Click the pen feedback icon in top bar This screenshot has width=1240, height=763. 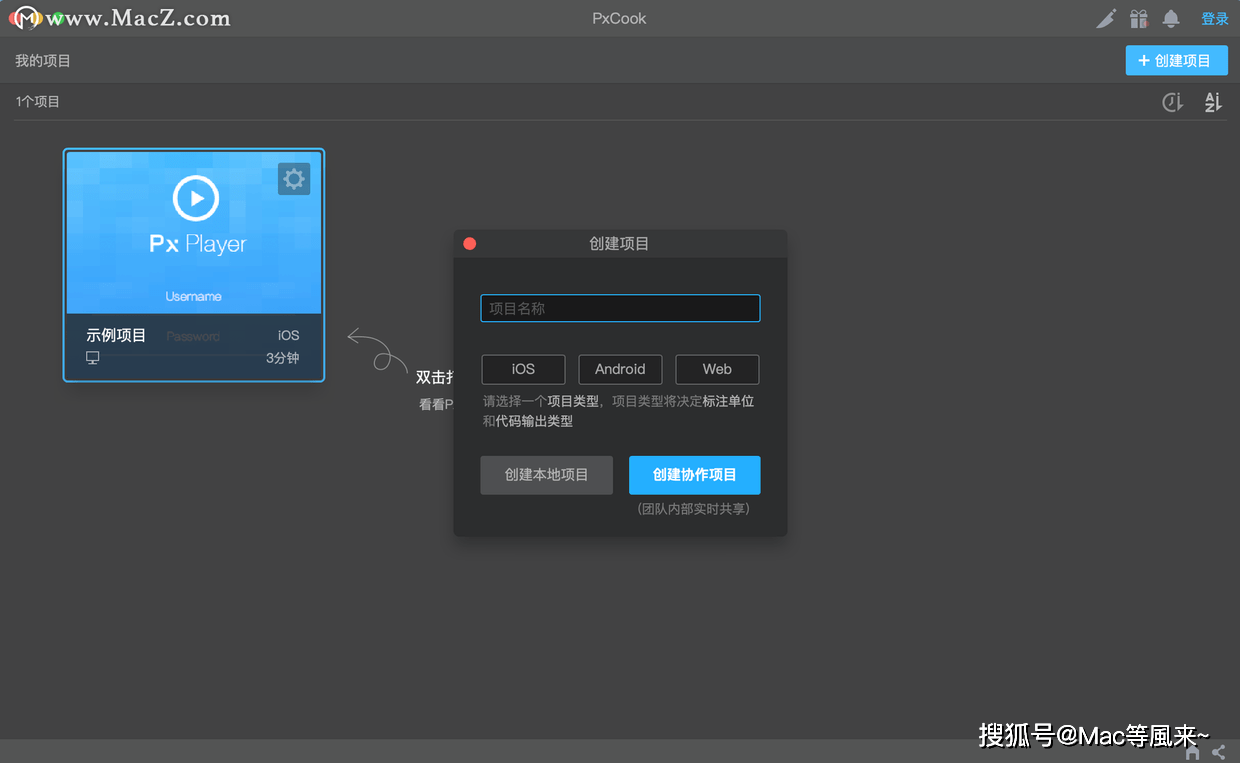(x=1105, y=18)
